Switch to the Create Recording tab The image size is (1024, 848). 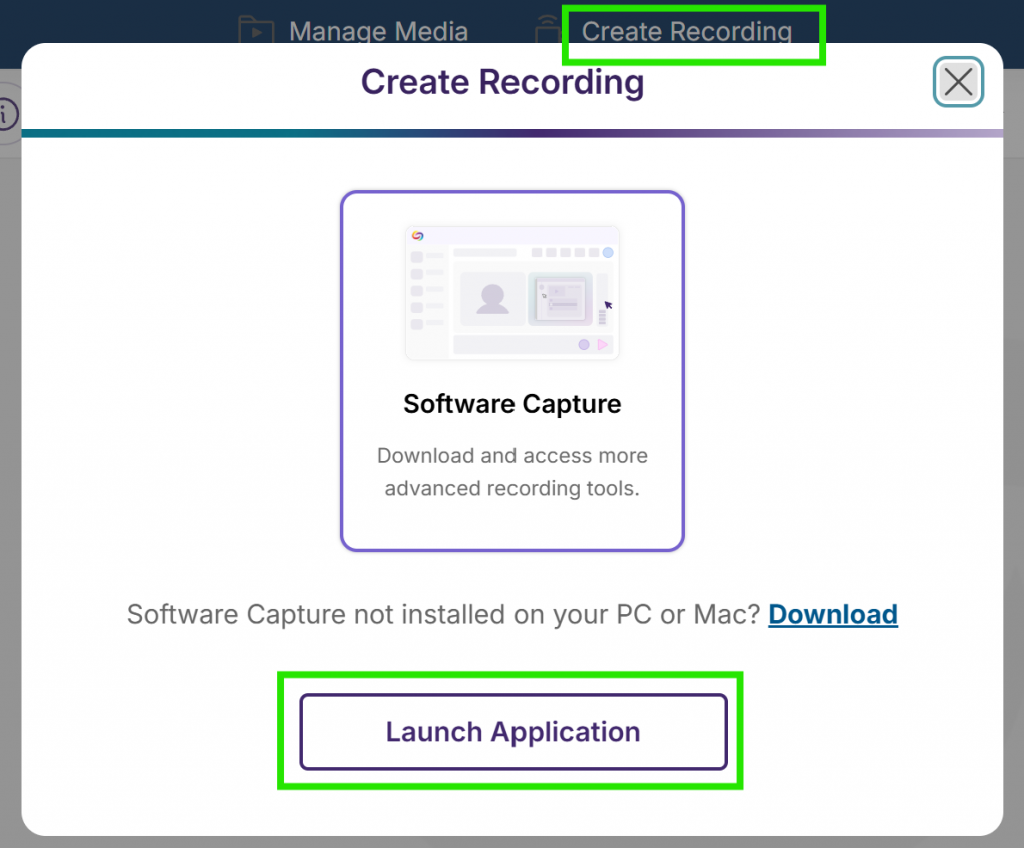[686, 32]
